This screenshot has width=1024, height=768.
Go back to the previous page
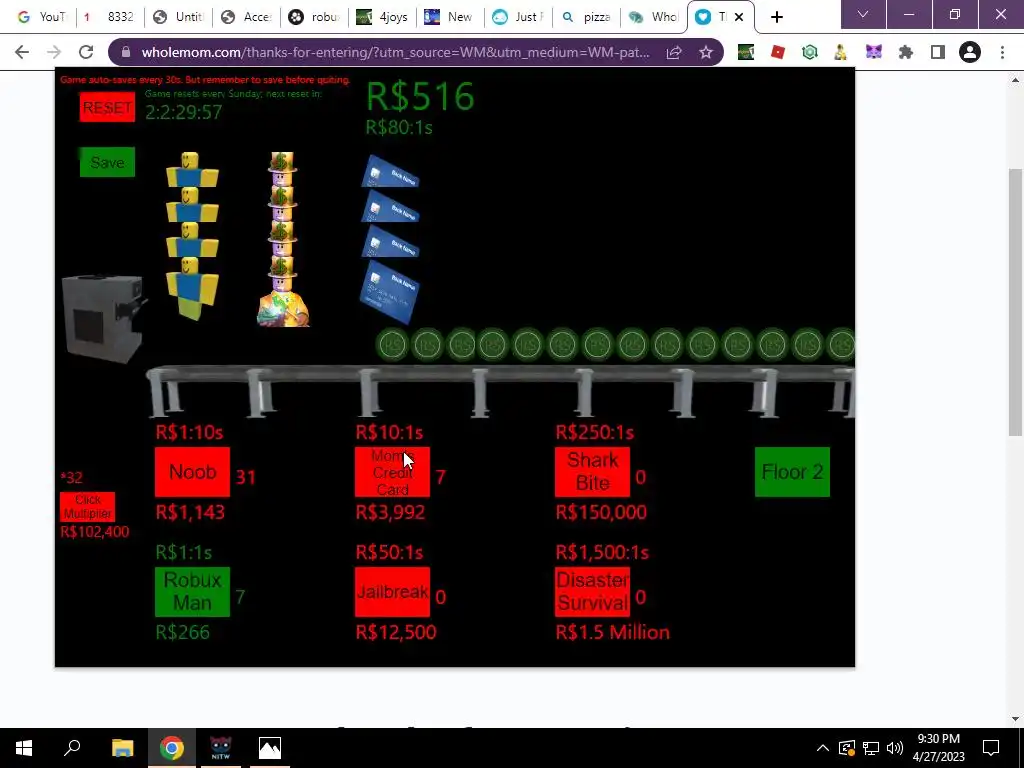pyautogui.click(x=22, y=52)
